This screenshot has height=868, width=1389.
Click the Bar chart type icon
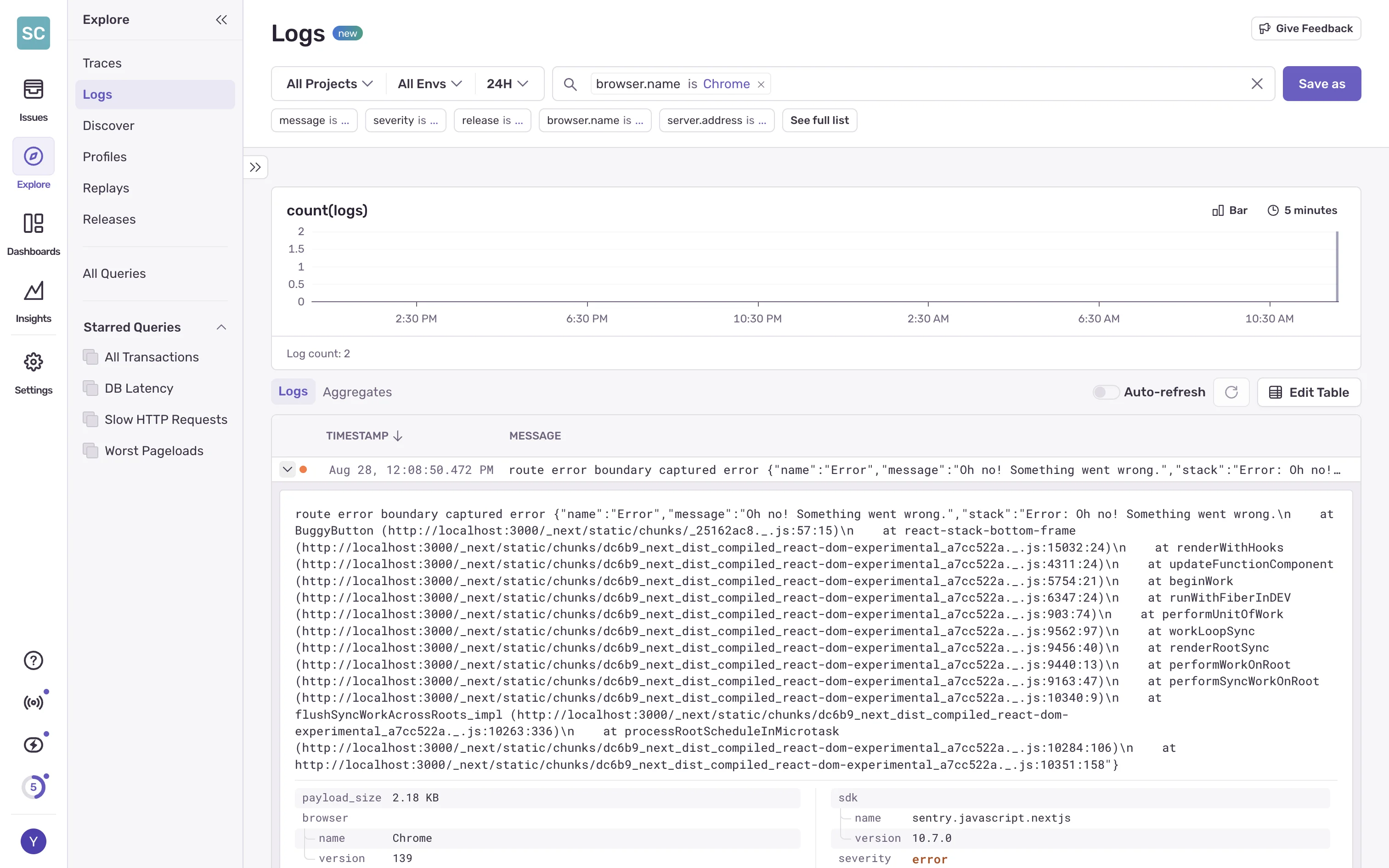tap(1218, 210)
